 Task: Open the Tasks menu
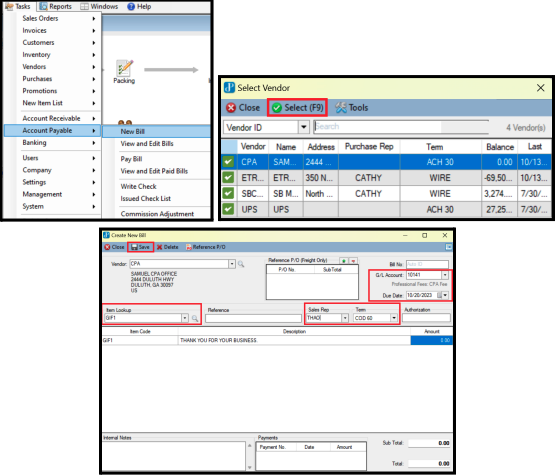pos(18,6)
